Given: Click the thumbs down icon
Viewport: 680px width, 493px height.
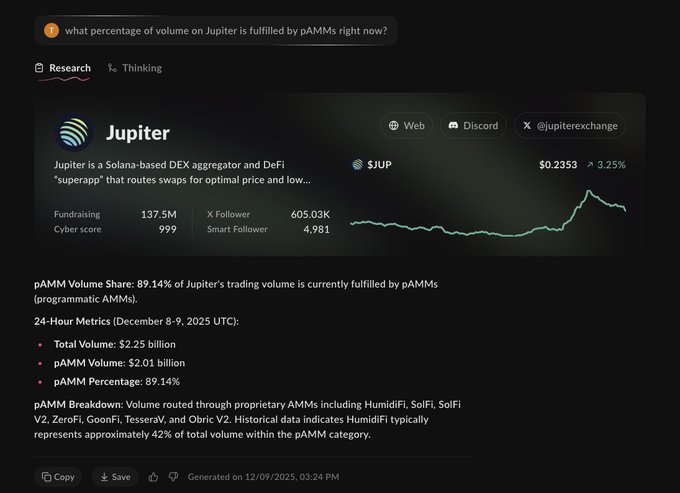Looking at the screenshot, I should [x=173, y=477].
